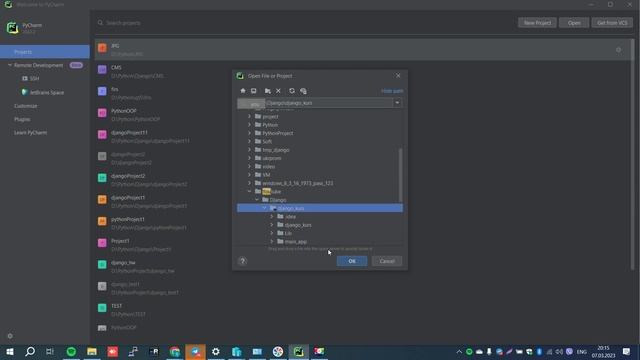Click the Home directory icon in dialog toolbar
640x360 pixels.
(x=243, y=91)
